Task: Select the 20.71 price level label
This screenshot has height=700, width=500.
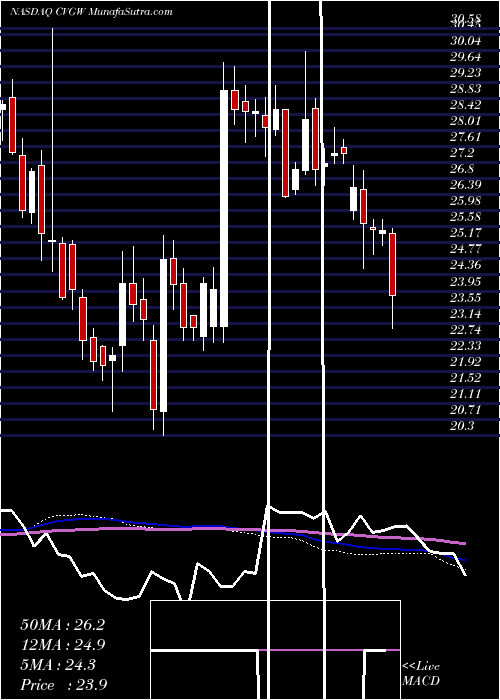Action: coord(466,409)
